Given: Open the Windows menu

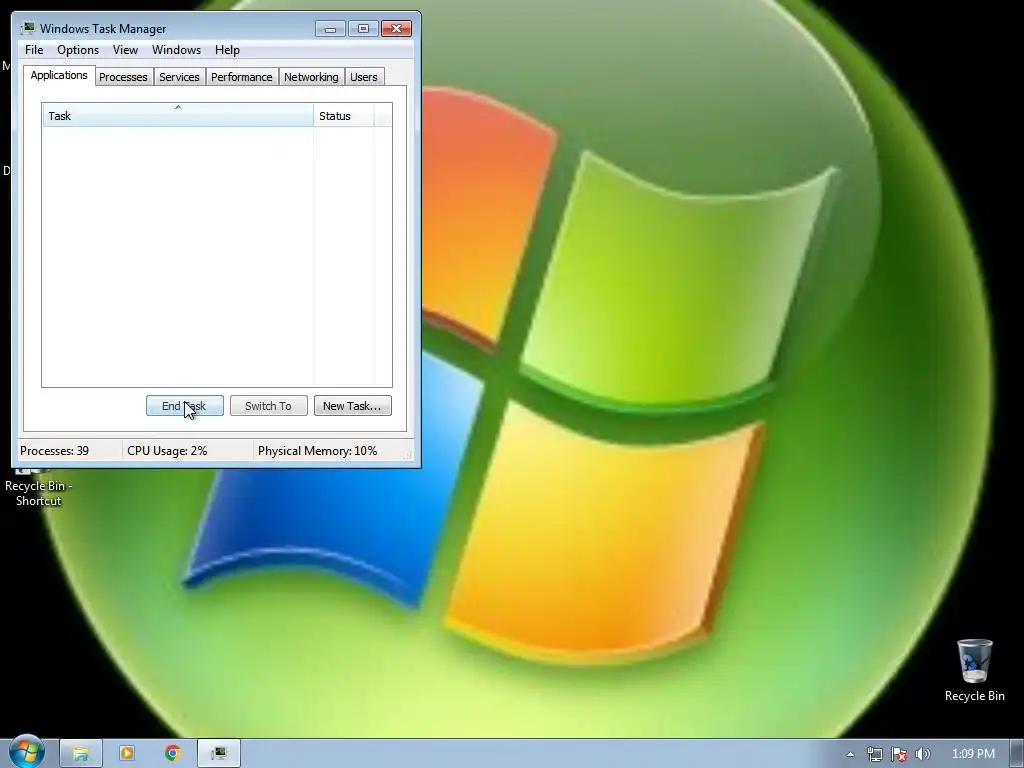Looking at the screenshot, I should point(176,50).
